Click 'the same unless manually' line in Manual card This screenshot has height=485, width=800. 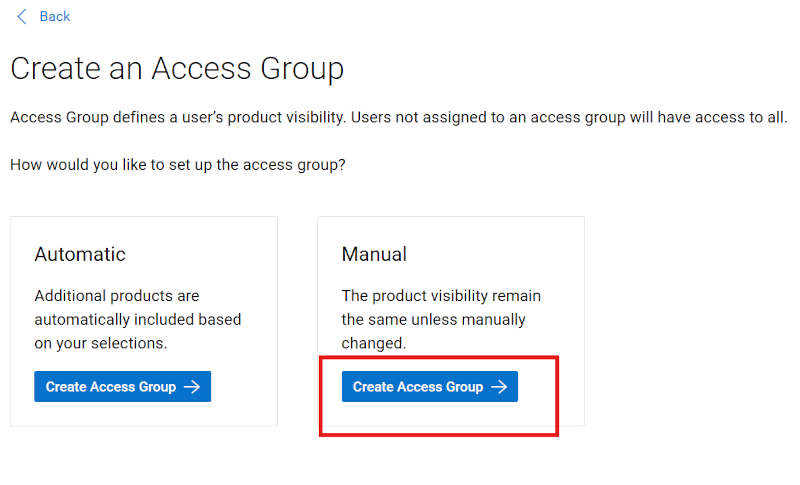point(433,320)
